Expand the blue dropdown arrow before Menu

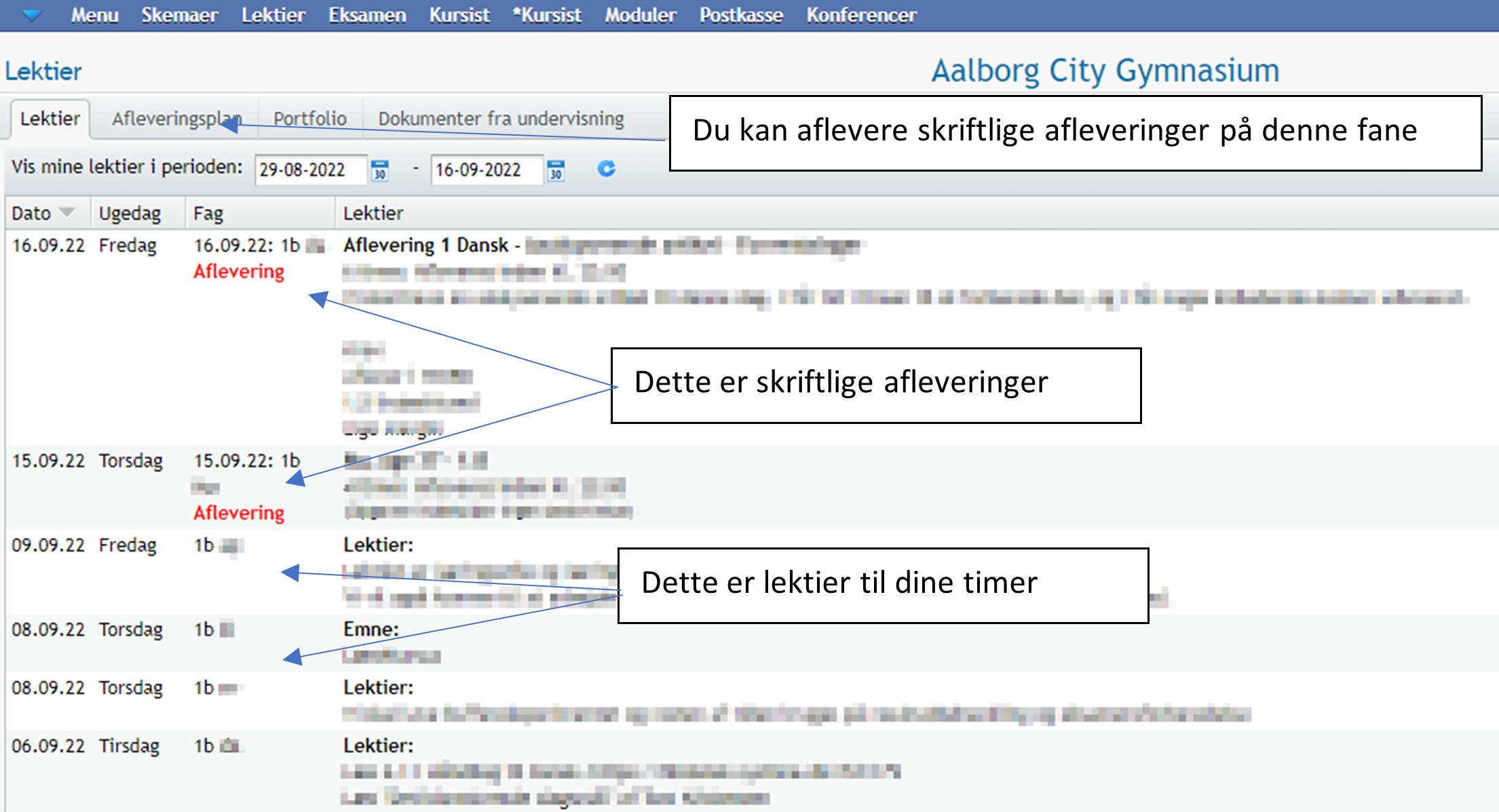[x=32, y=15]
